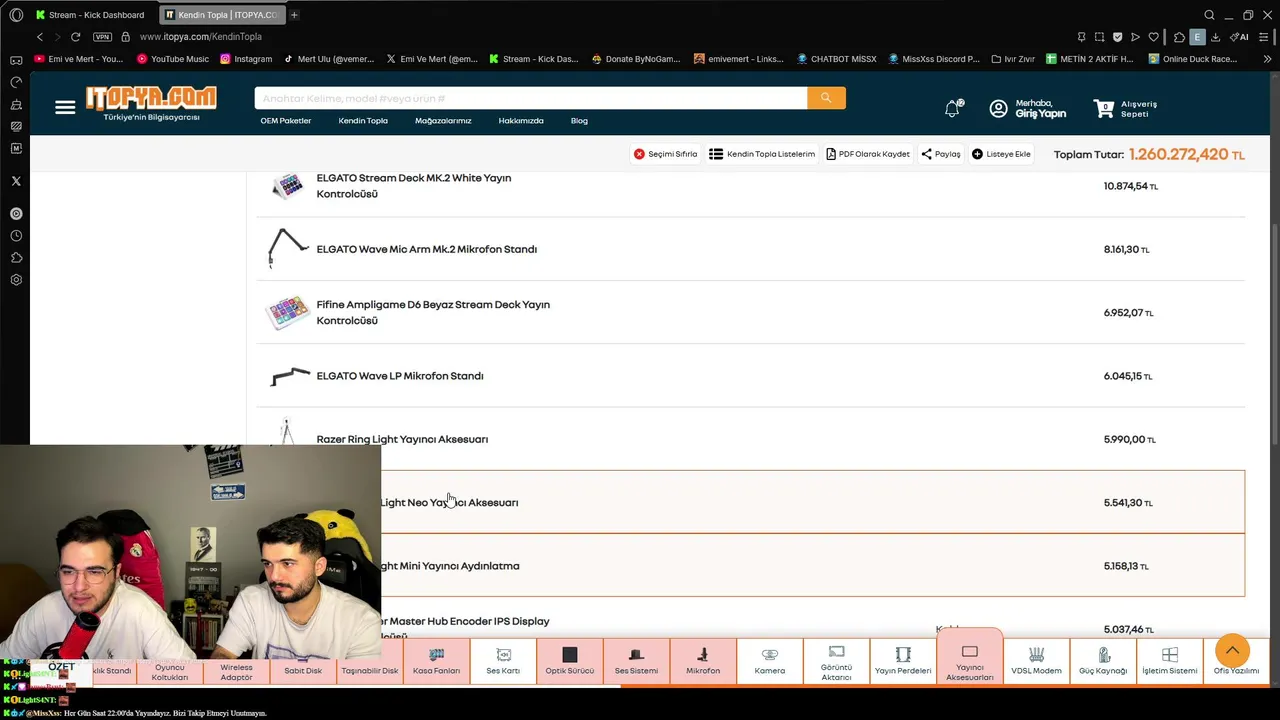
Task: Select the Kamera category tab
Action: point(770,661)
